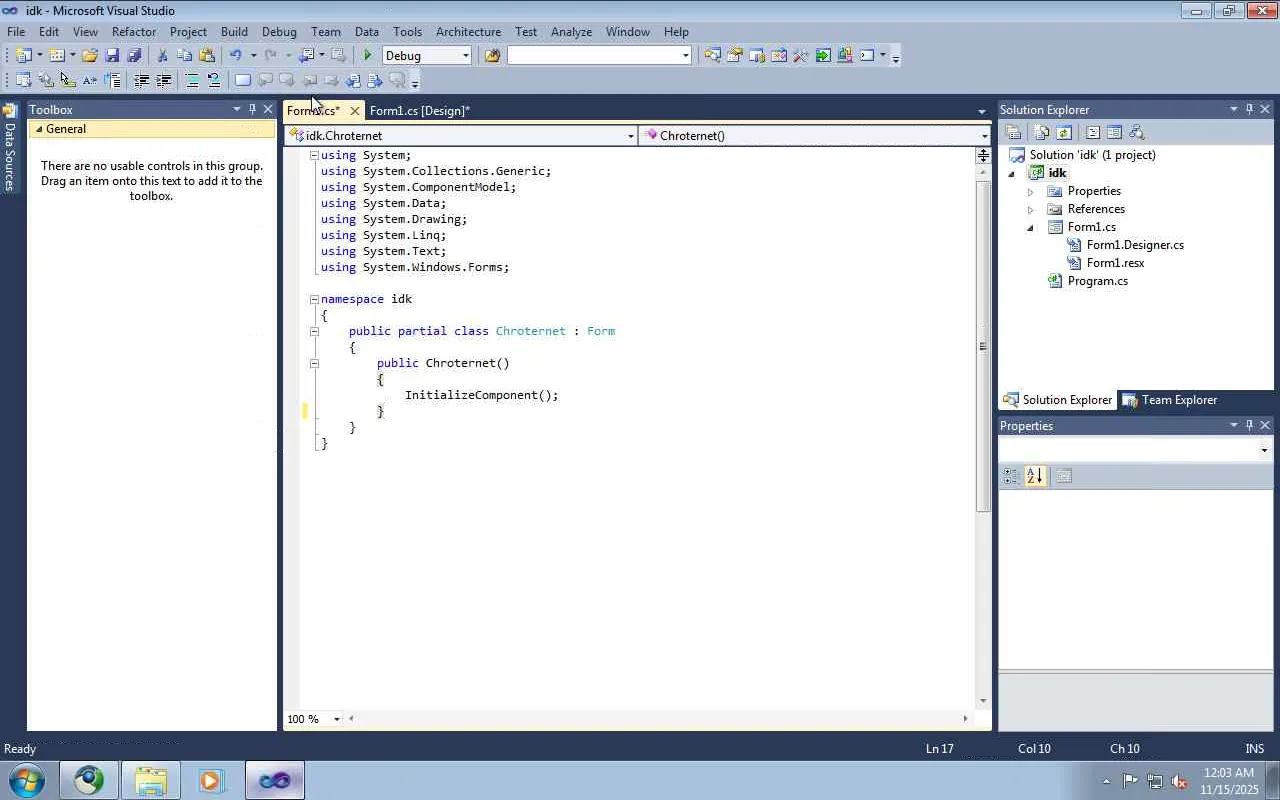Image resolution: width=1280 pixels, height=800 pixels.
Task: Click the View Class Diagram icon in Solution Explorer
Action: coord(1136,133)
